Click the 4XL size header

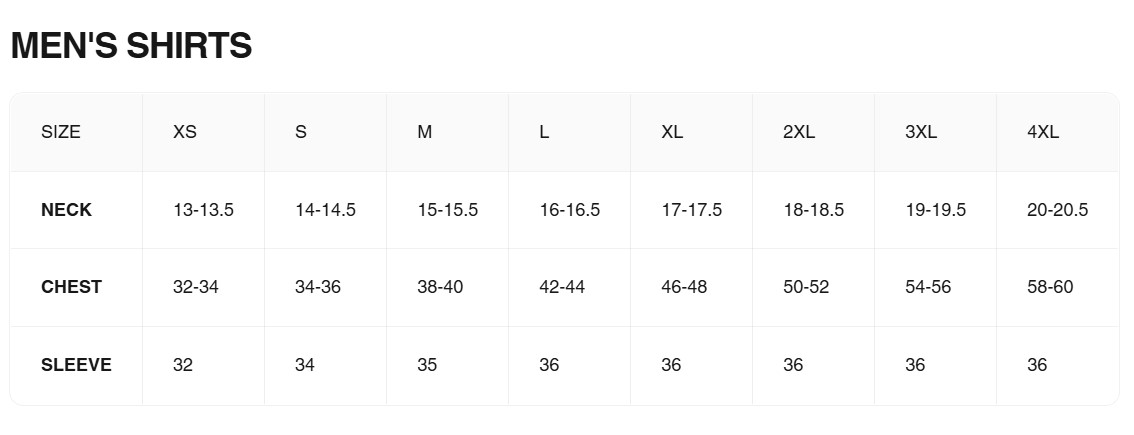1043,132
